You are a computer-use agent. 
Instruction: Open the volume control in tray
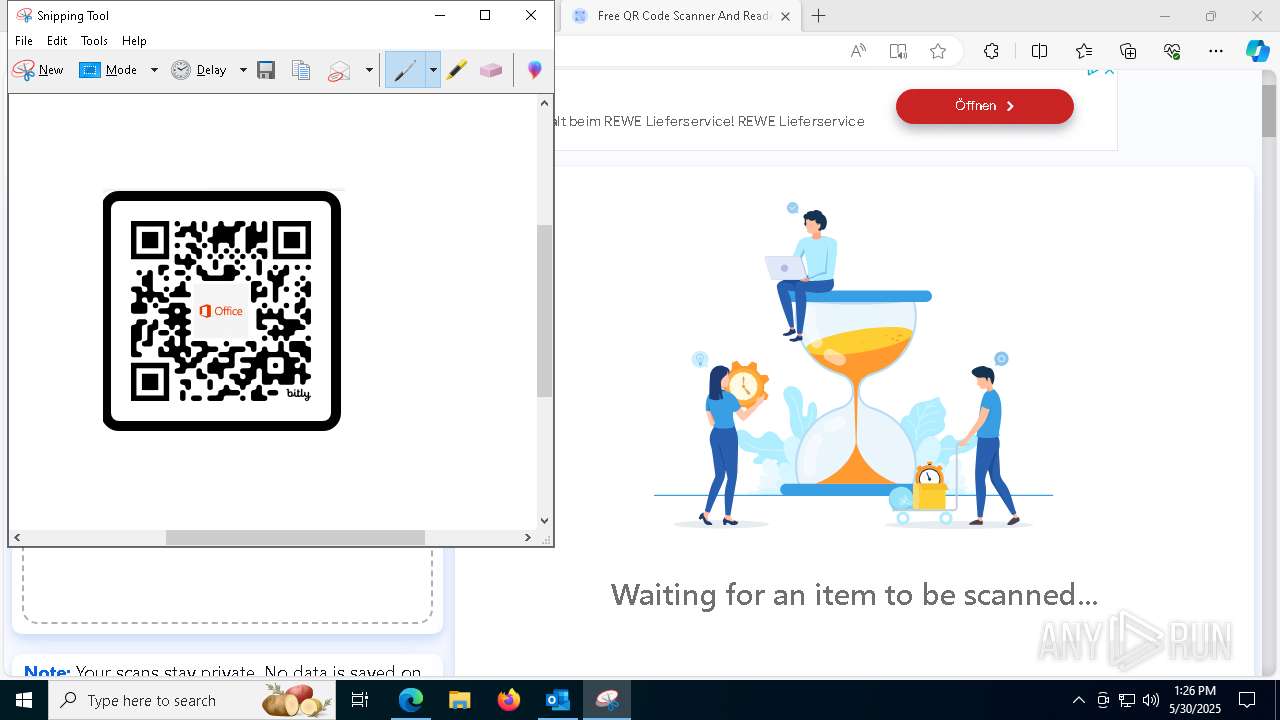[x=1151, y=700]
